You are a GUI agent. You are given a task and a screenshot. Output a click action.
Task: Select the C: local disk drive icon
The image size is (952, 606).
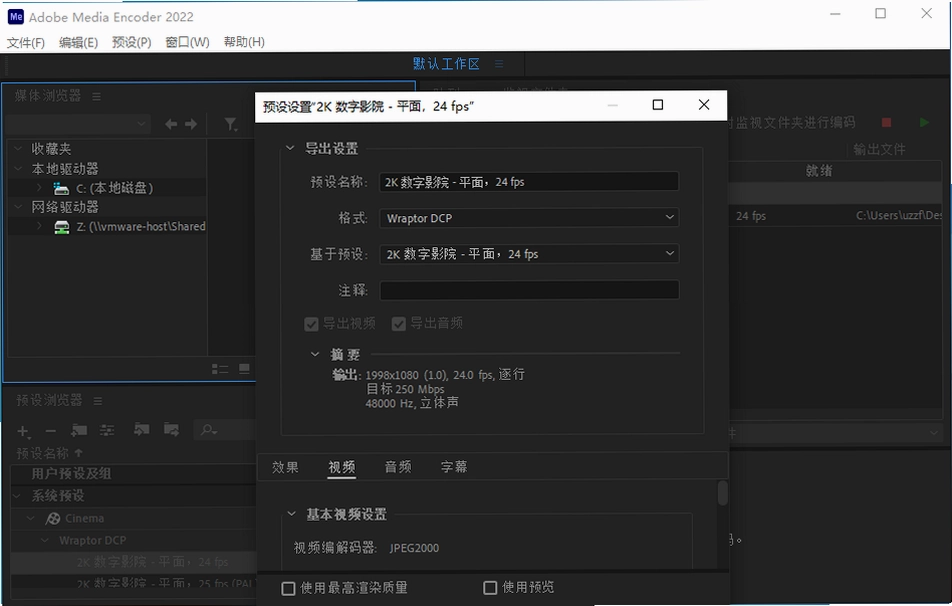point(61,188)
